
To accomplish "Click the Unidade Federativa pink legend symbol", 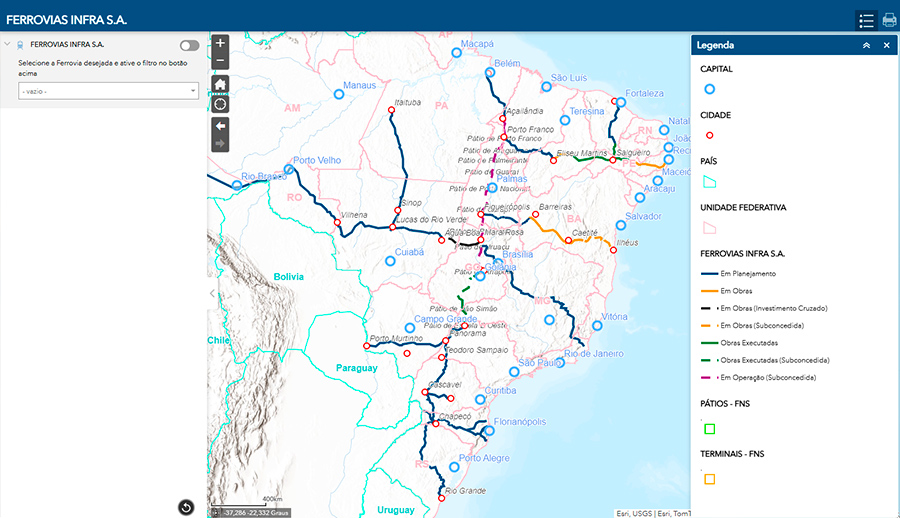I will pos(709,228).
